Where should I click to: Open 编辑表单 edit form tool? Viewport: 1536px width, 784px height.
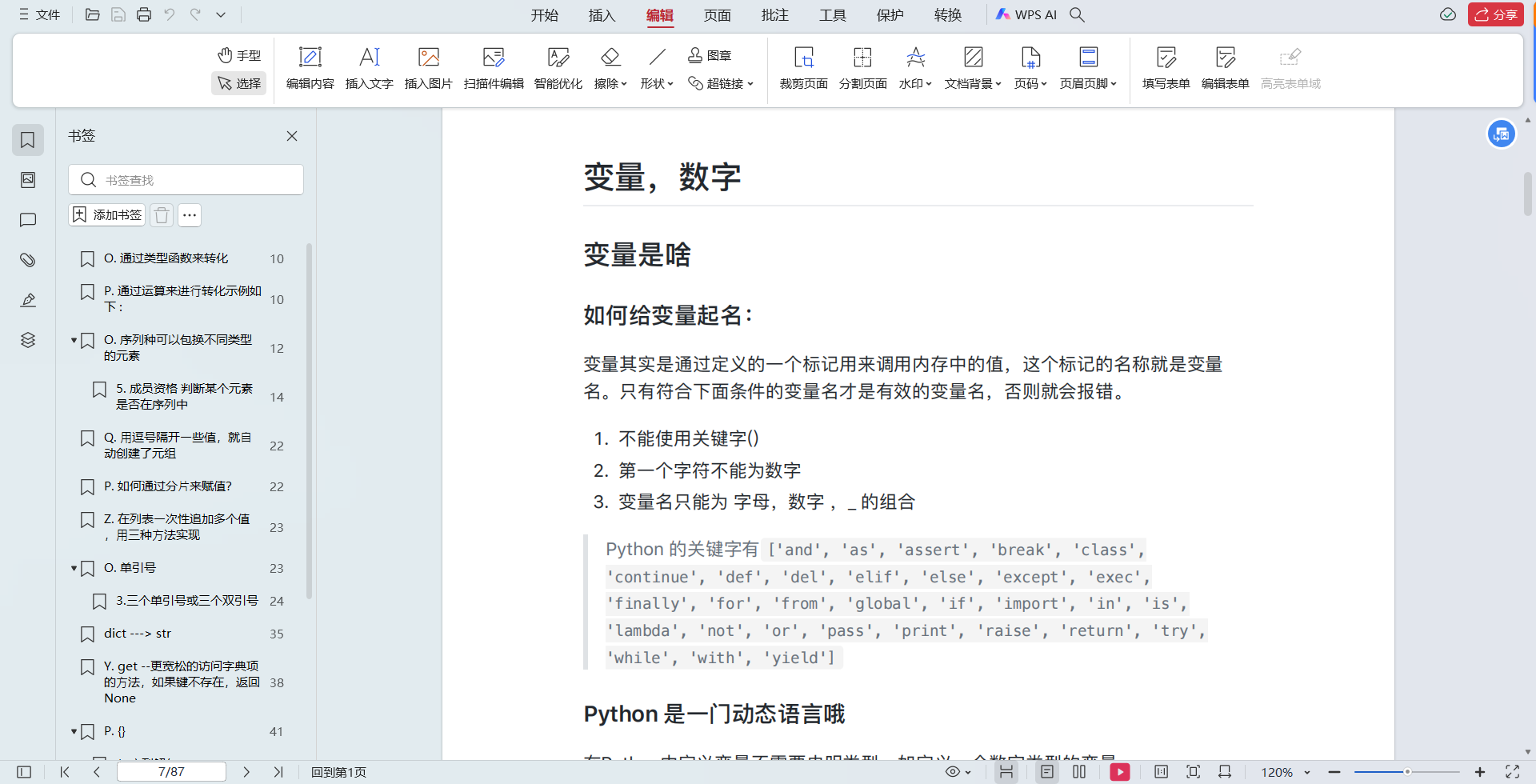point(1225,67)
